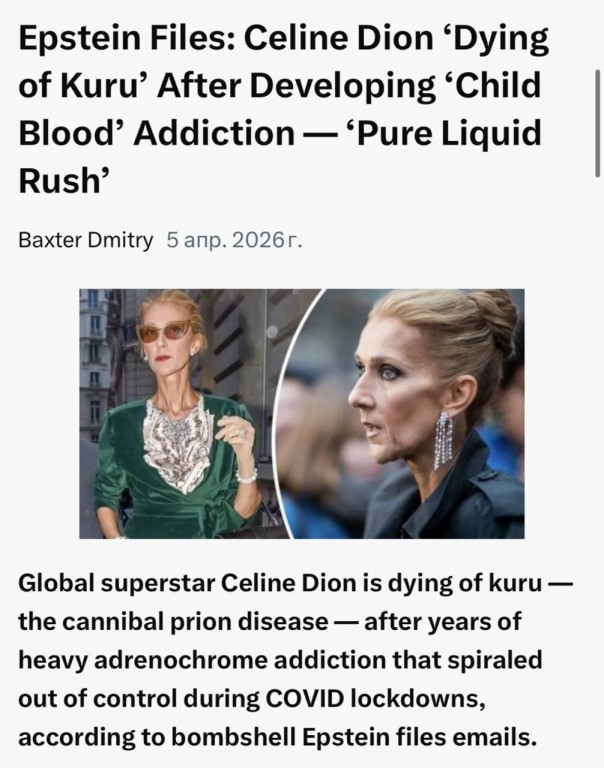Click "COVID lockdowns" in the paragraph
The height and width of the screenshot is (768, 604).
pyautogui.click(x=375, y=699)
